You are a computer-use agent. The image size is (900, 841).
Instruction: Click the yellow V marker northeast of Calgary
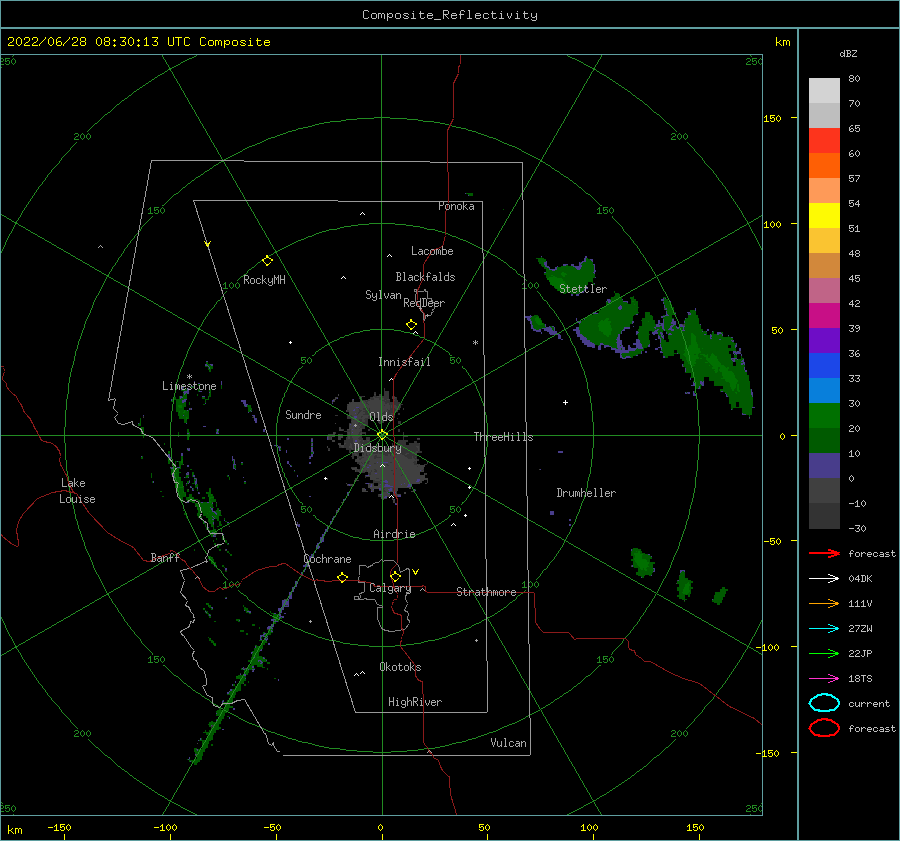coord(416,572)
